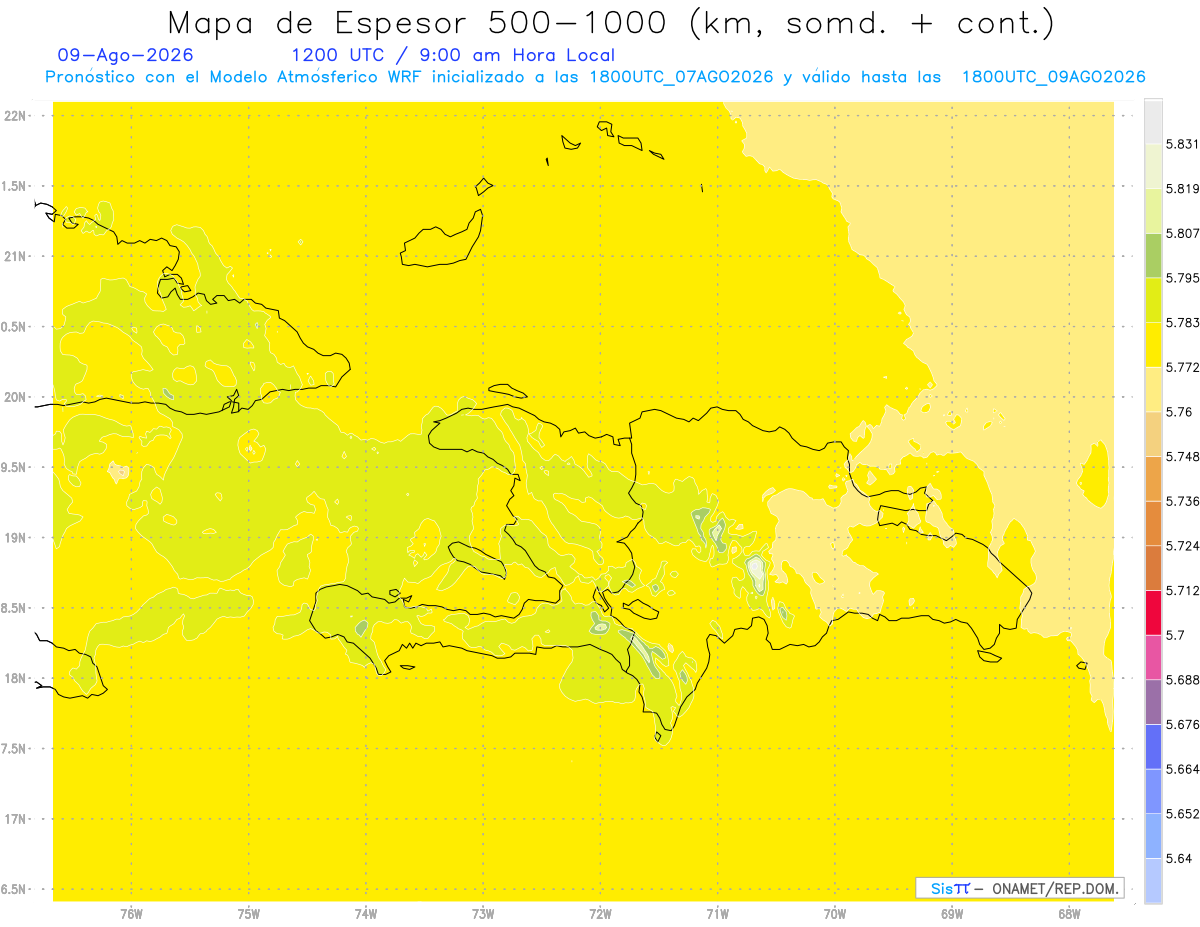Image resolution: width=1200 pixels, height=927 pixels.
Task: Click the legend value 5.783
Action: (x=1183, y=322)
